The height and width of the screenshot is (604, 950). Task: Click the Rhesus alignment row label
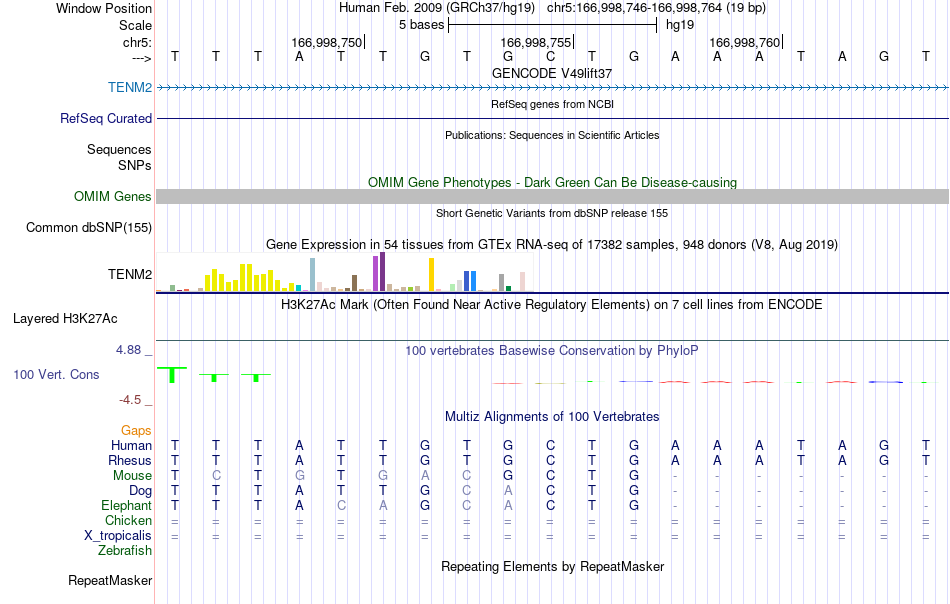pyautogui.click(x=130, y=460)
